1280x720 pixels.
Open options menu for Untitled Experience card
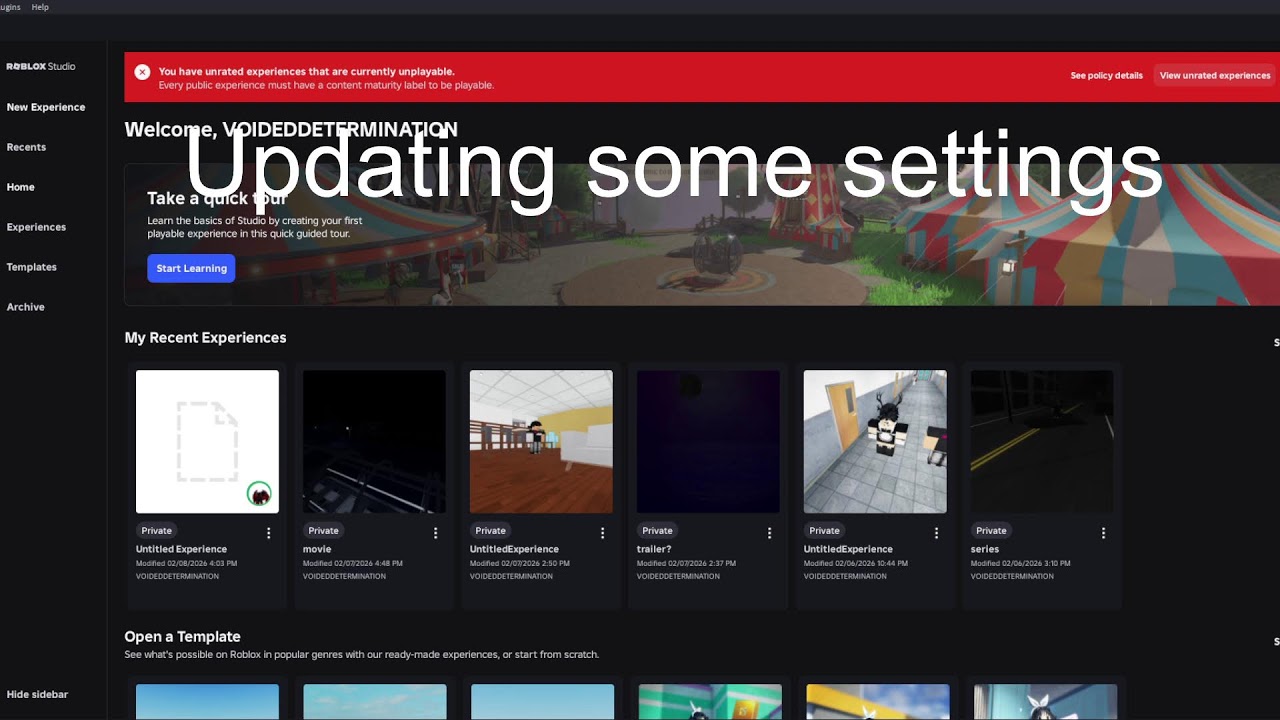[x=268, y=533]
